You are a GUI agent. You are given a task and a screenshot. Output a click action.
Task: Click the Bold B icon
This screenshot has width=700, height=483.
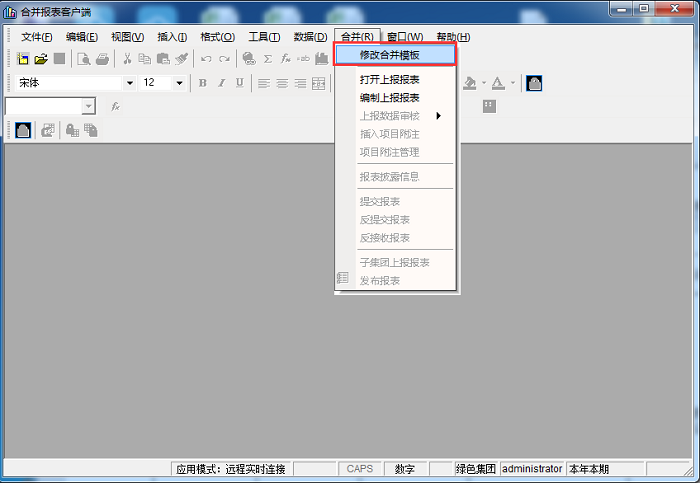click(x=203, y=83)
